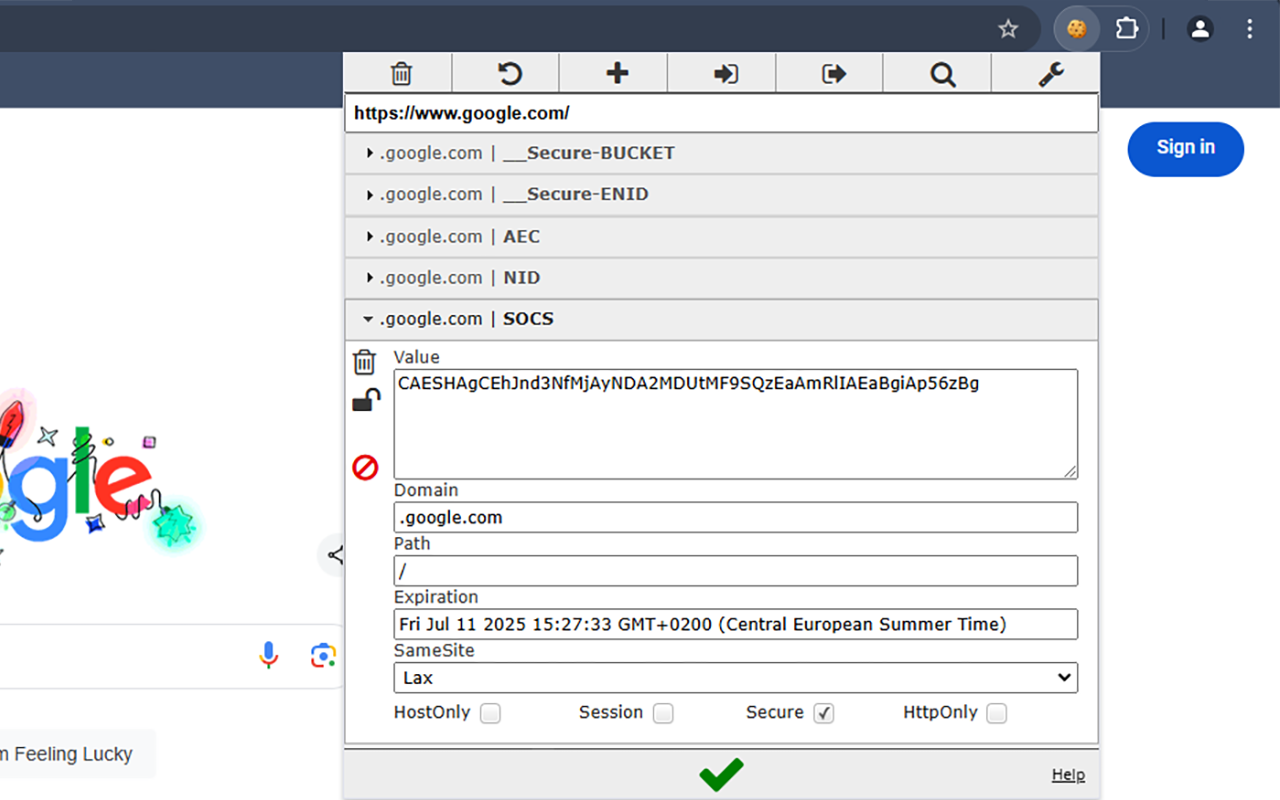Add a new cookie with plus icon
The image size is (1280, 800).
[617, 74]
